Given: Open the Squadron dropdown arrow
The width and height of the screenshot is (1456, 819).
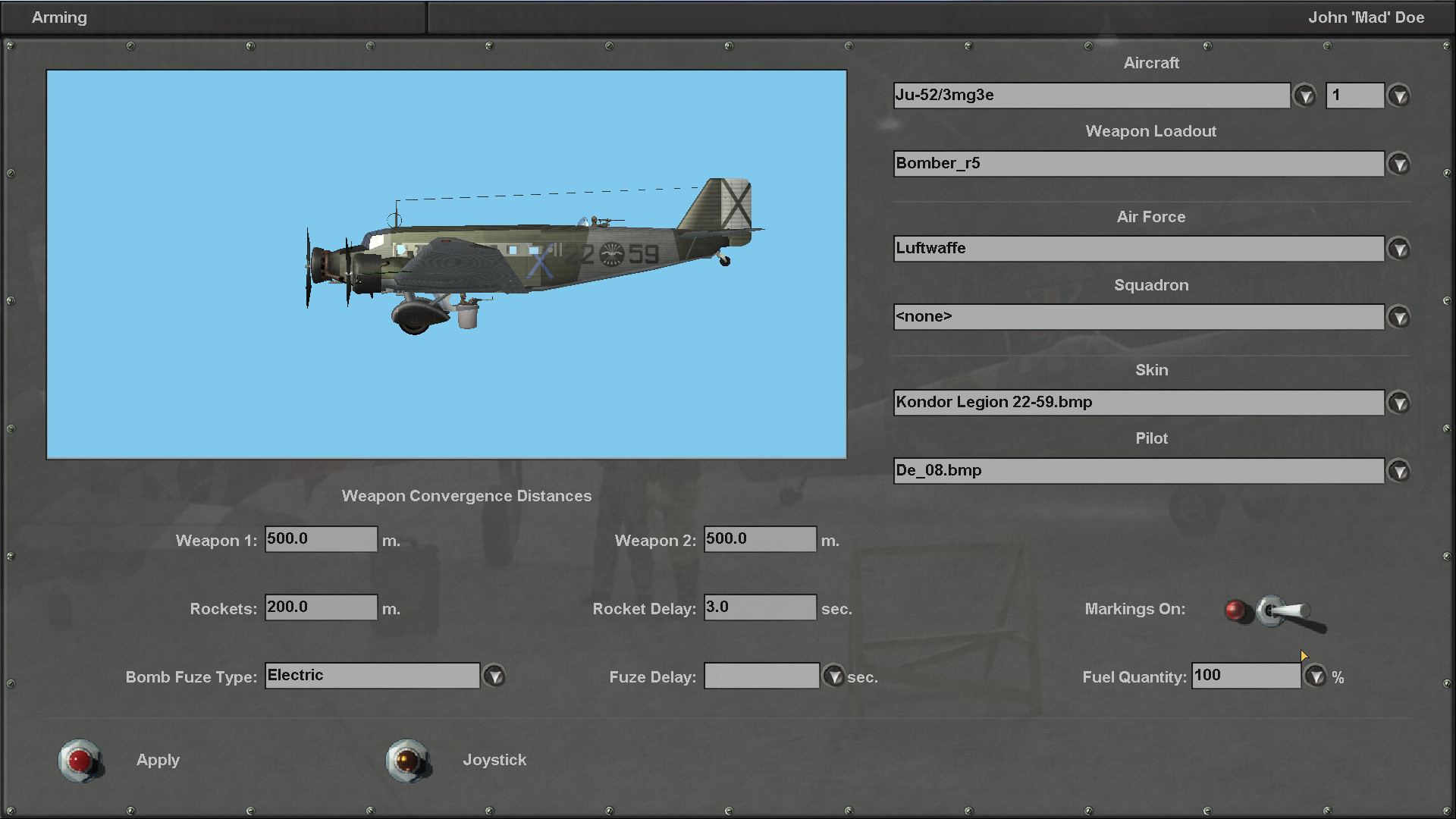Looking at the screenshot, I should click(1398, 317).
